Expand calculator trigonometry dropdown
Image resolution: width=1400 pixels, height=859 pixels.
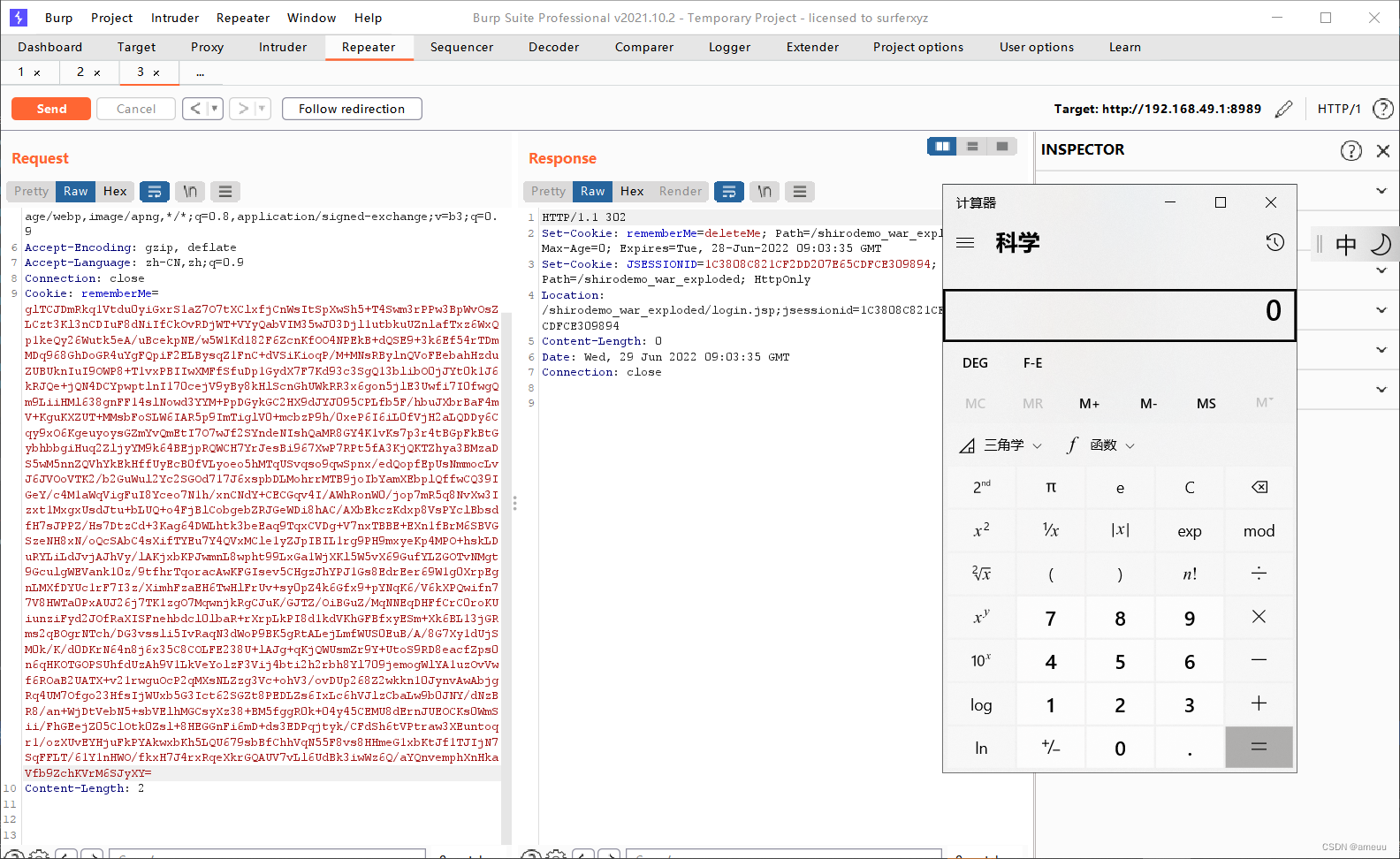click(1001, 445)
